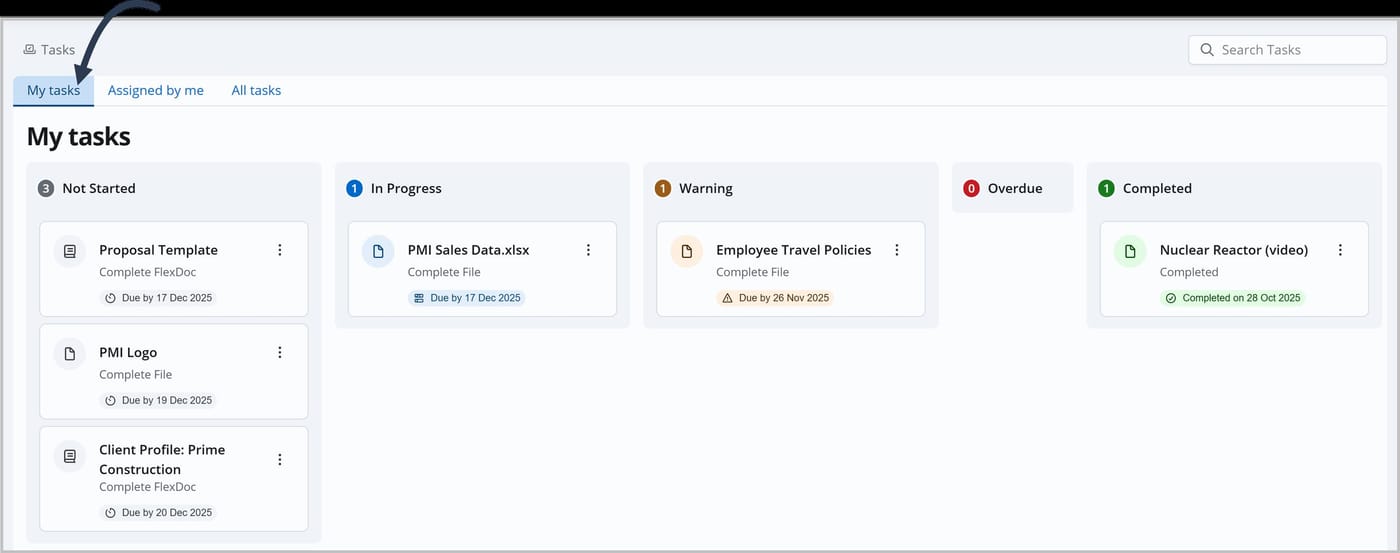Click 'Complete File' under PMI Logo
1400x553 pixels.
(136, 374)
